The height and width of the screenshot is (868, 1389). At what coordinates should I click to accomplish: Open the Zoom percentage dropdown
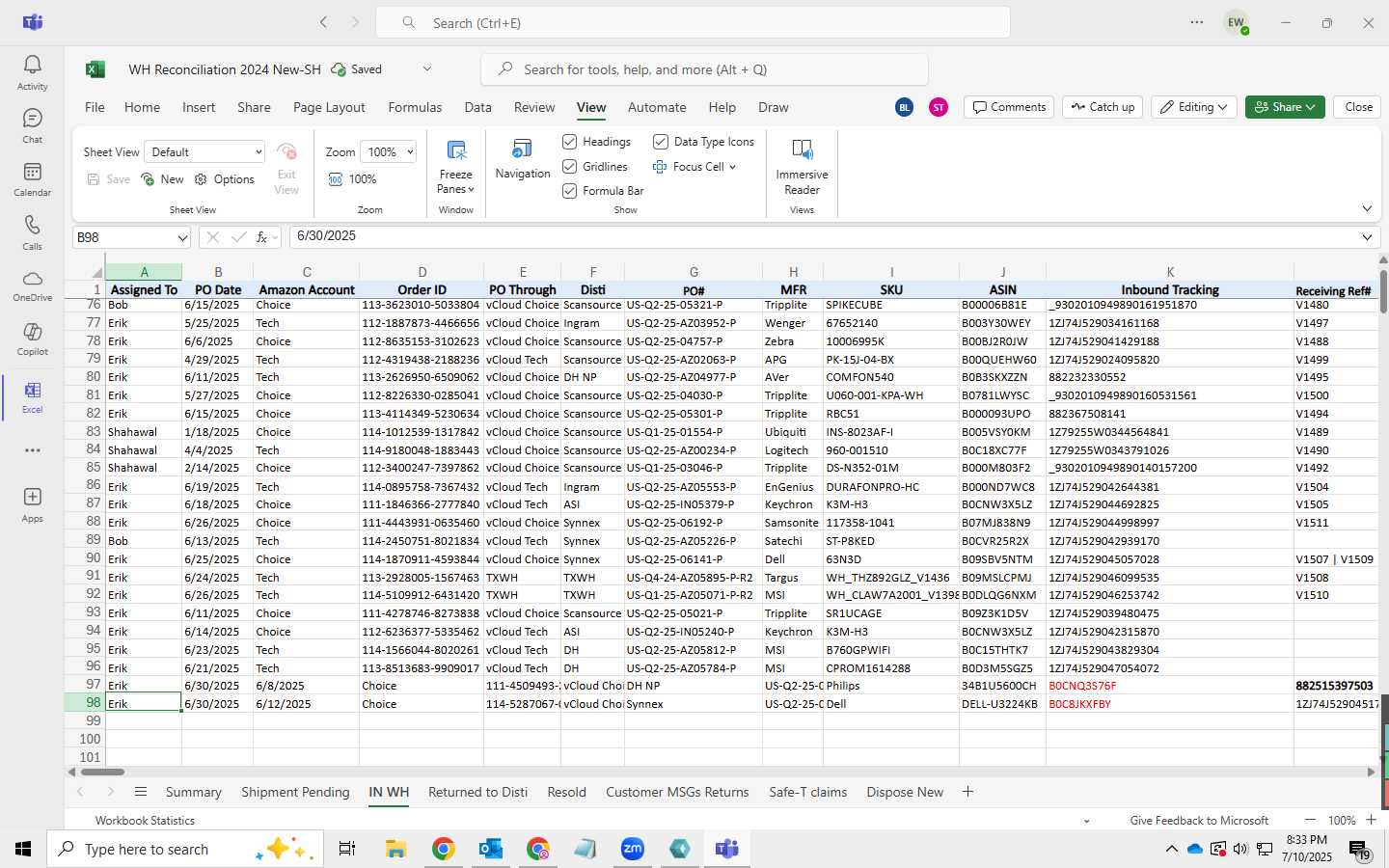click(x=388, y=152)
